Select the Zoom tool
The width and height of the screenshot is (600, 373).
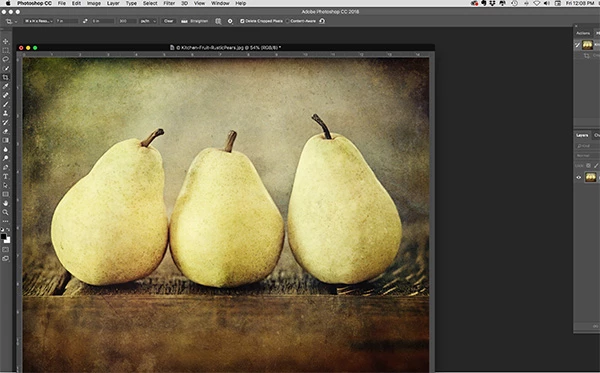tap(5, 212)
